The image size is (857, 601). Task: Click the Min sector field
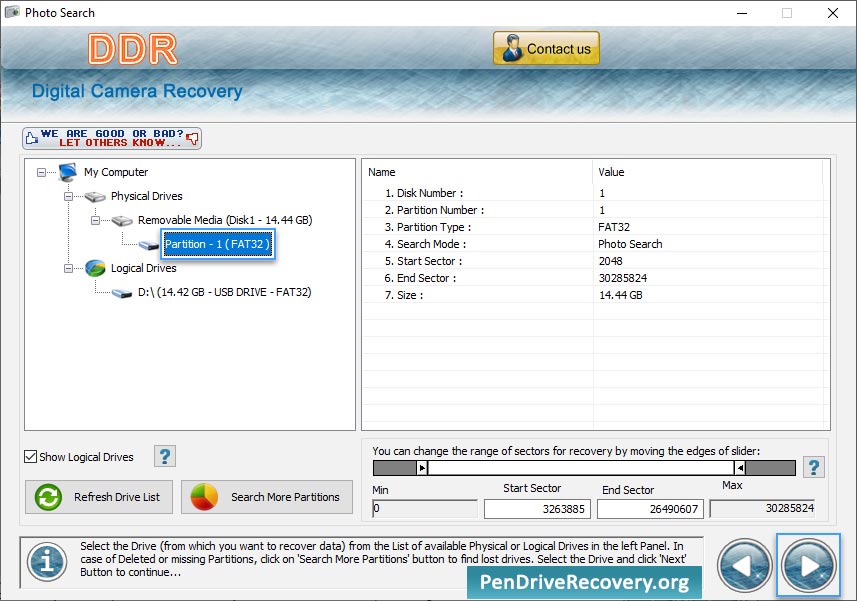tap(425, 509)
